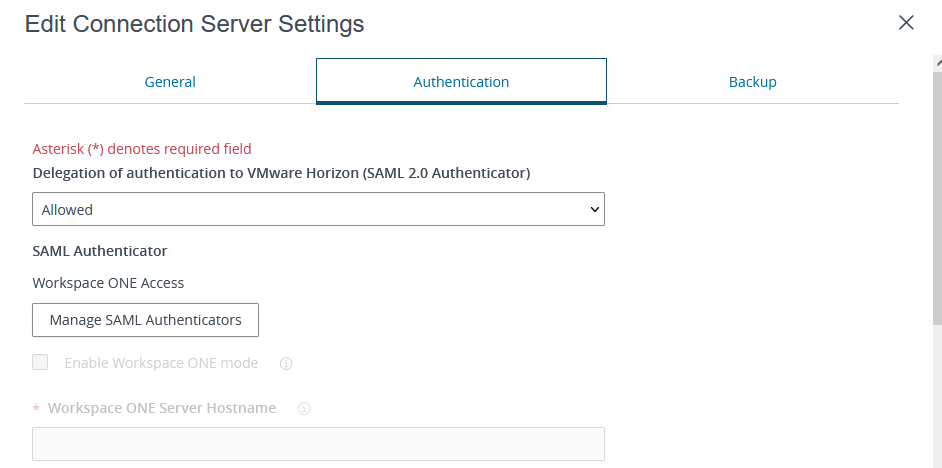The image size is (942, 468).
Task: Focus the Workspace ONE Server Hostname field
Action: [x=318, y=444]
